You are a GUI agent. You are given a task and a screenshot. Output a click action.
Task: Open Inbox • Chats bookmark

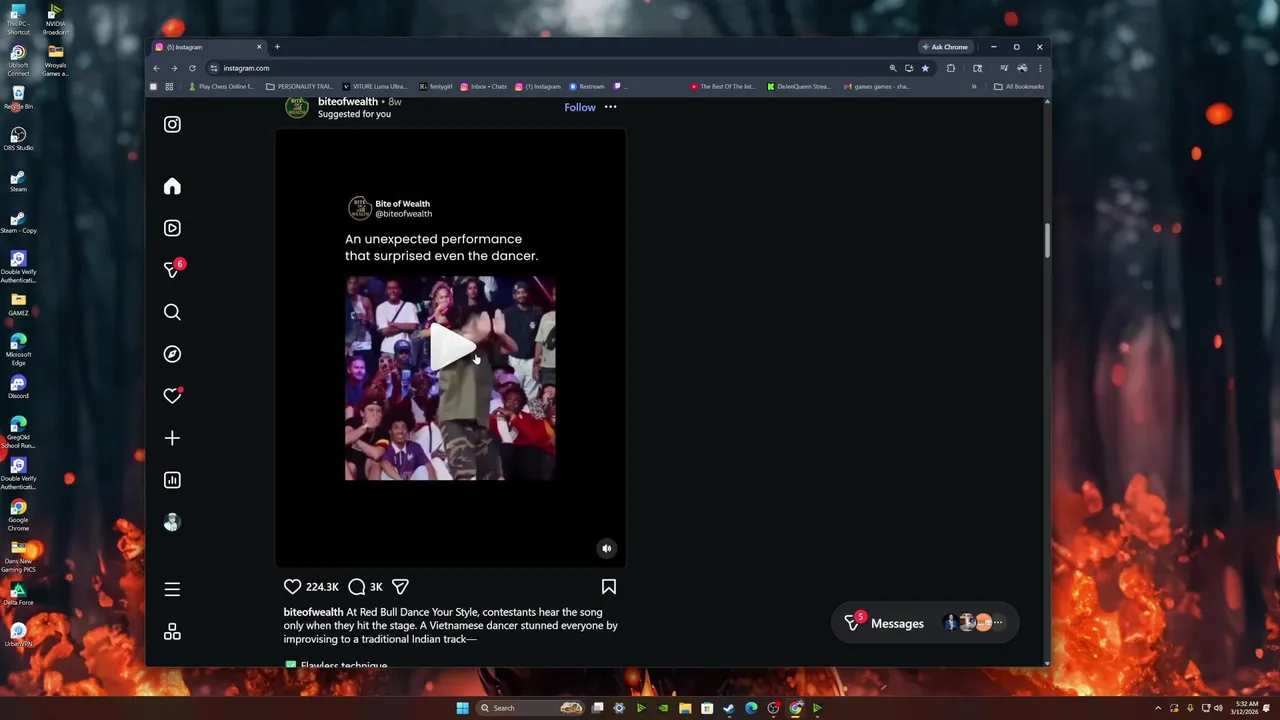coord(483,87)
